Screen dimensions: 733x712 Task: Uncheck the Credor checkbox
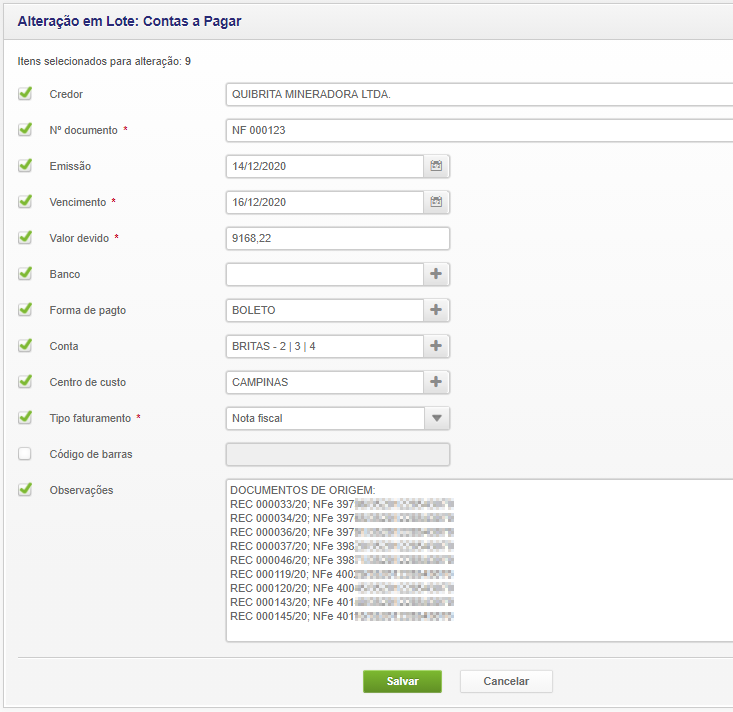(25, 94)
